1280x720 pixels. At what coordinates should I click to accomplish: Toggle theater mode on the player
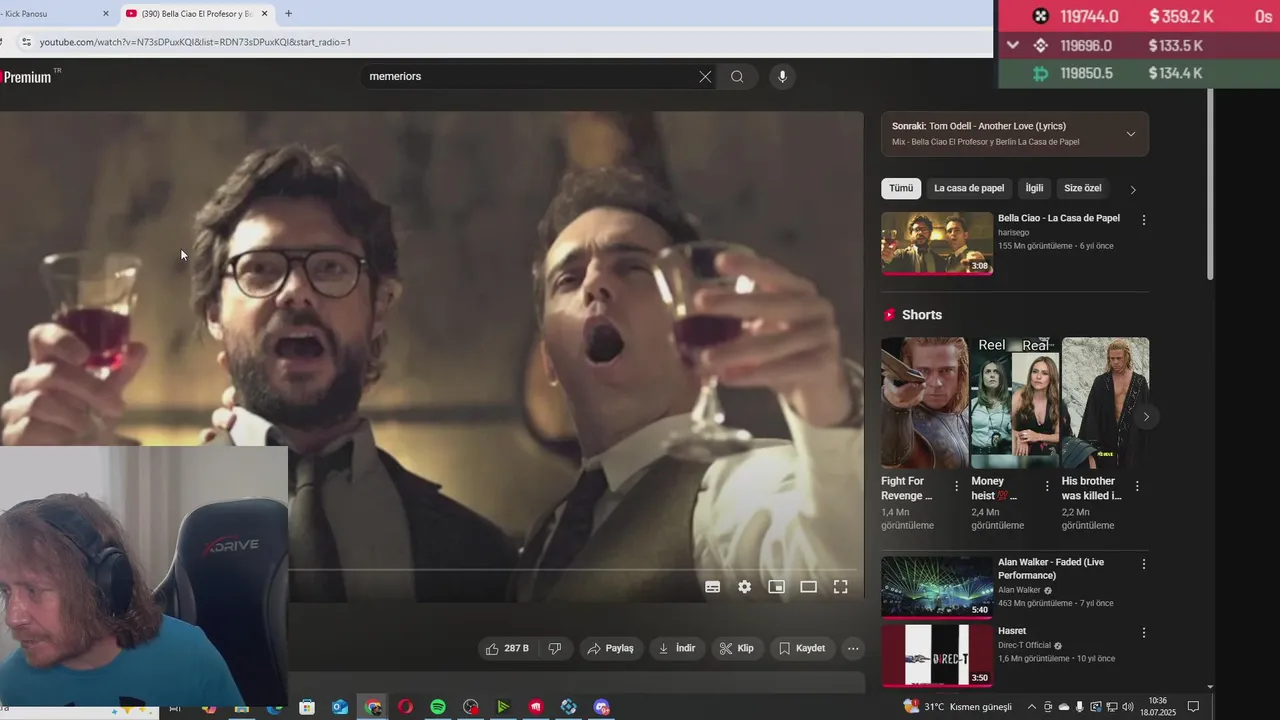pos(808,587)
